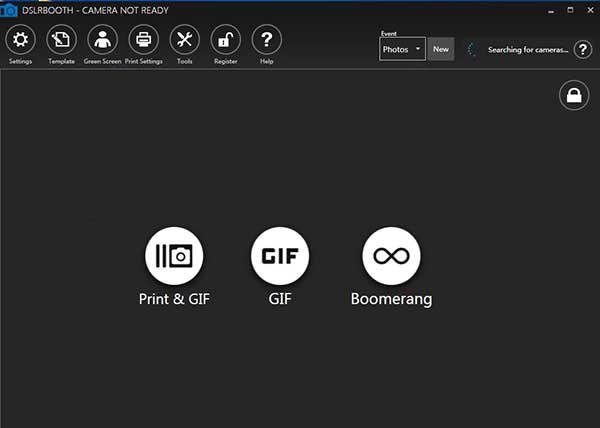600x428 pixels.
Task: Expand the Event Photos dropdown
Action: coord(402,49)
